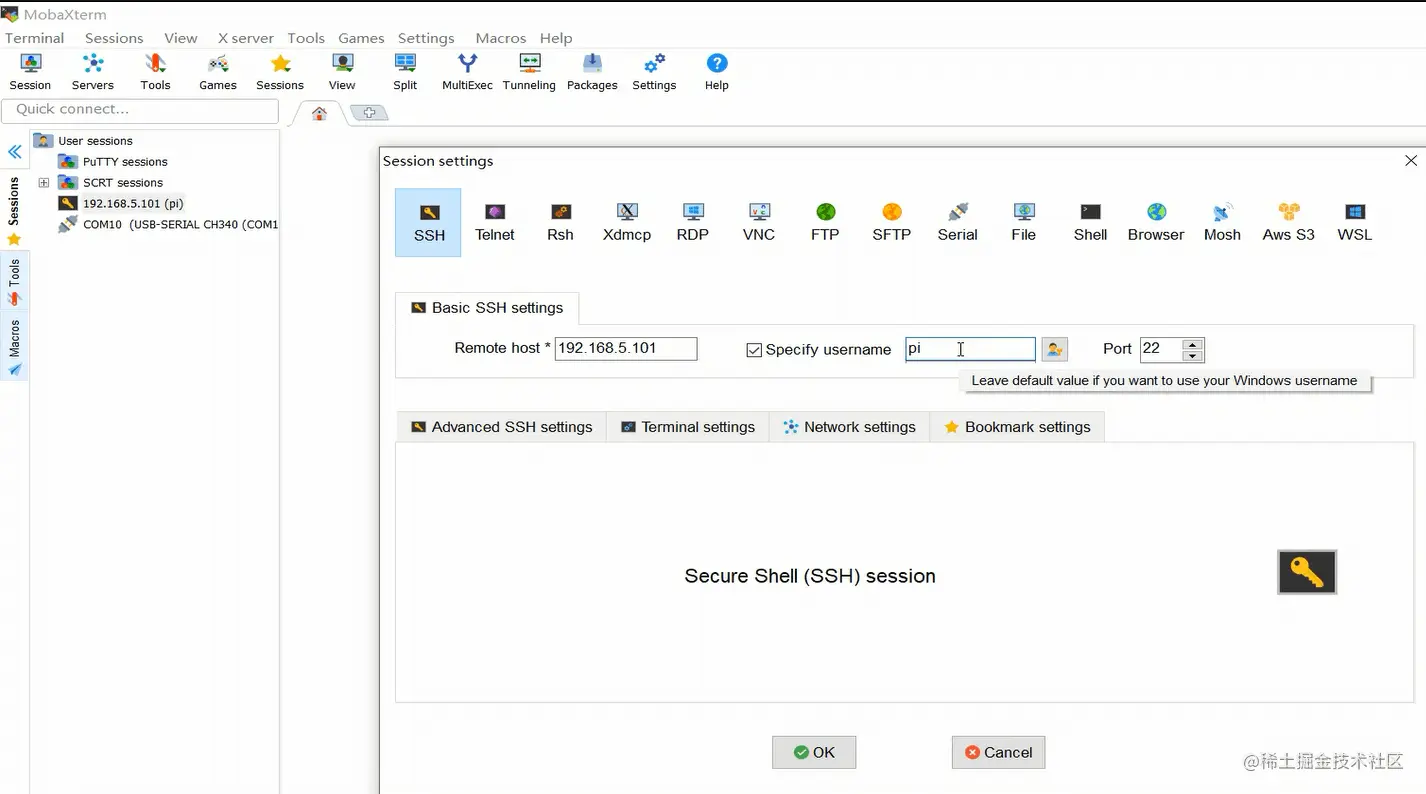Click the Quick connect box
This screenshot has width=1426, height=794.
click(x=140, y=110)
